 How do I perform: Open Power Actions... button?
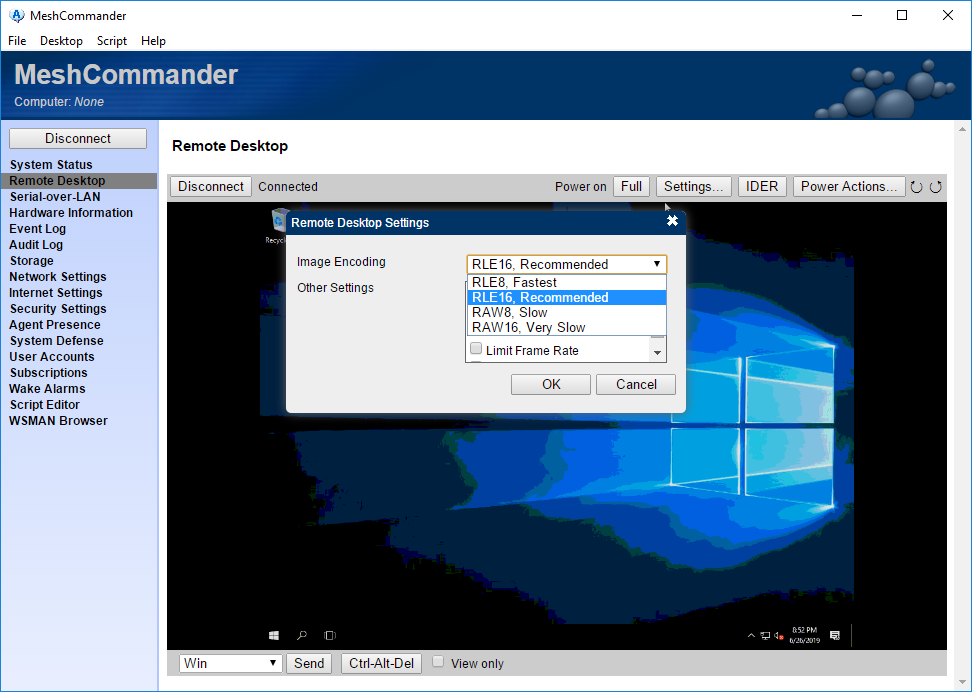(849, 187)
